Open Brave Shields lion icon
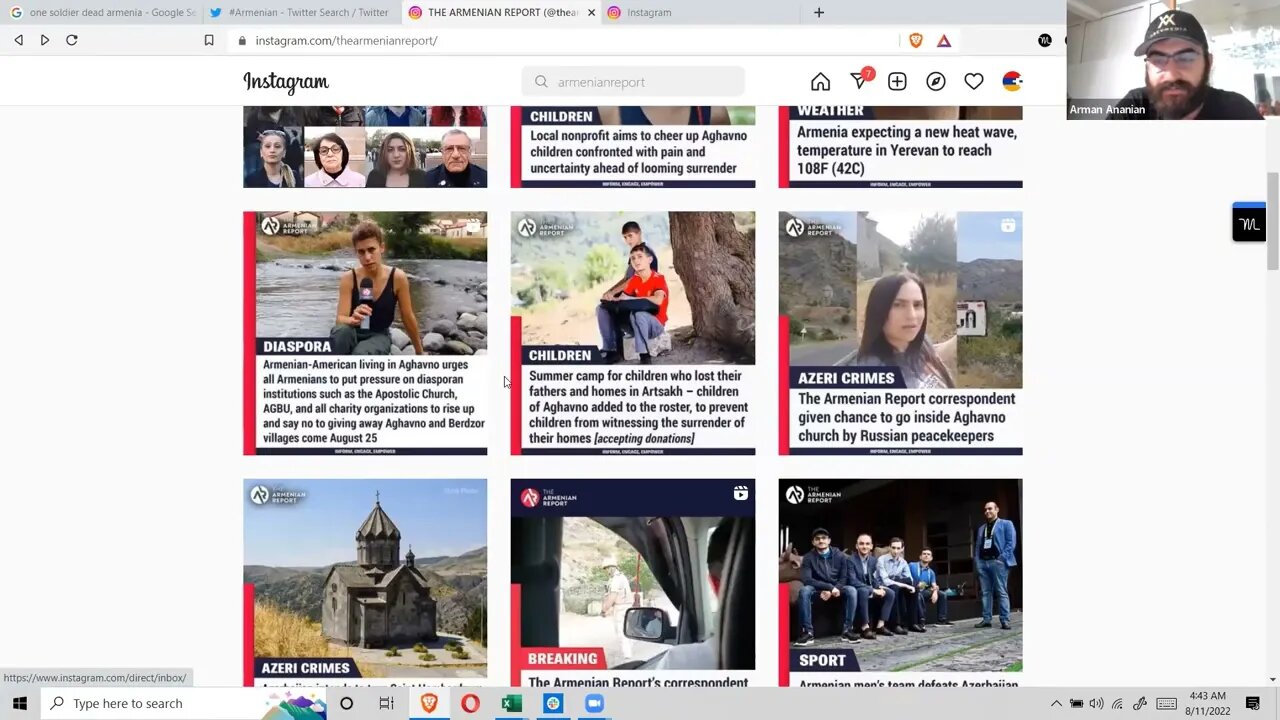 [x=915, y=40]
